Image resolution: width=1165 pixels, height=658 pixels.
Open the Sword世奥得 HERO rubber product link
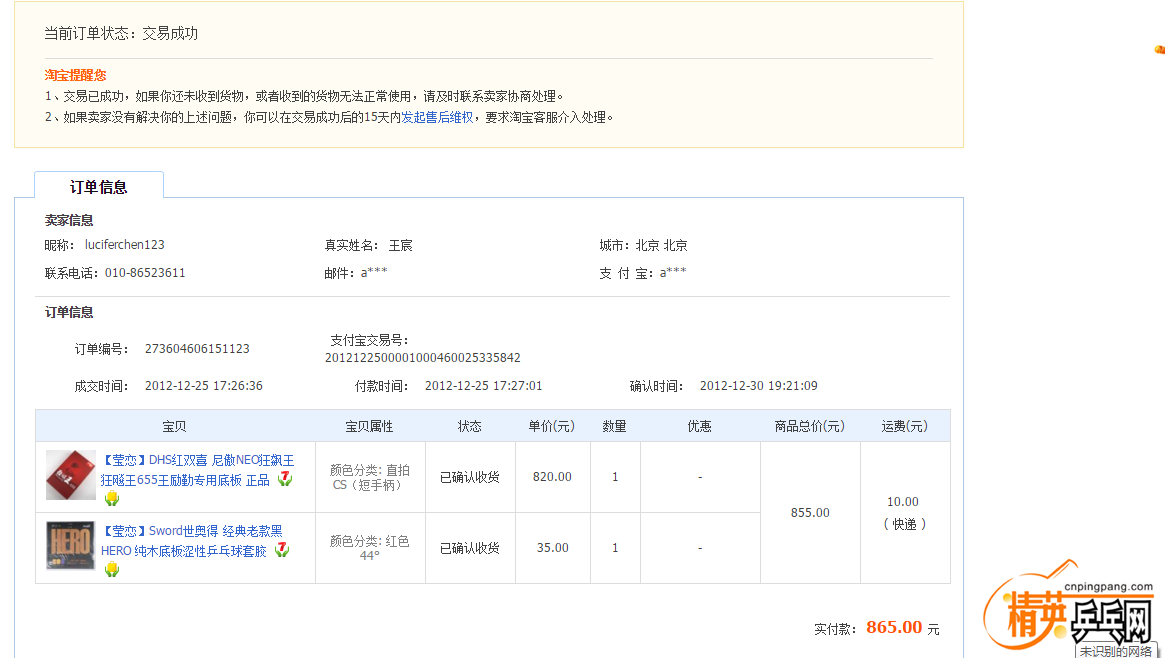tap(192, 541)
